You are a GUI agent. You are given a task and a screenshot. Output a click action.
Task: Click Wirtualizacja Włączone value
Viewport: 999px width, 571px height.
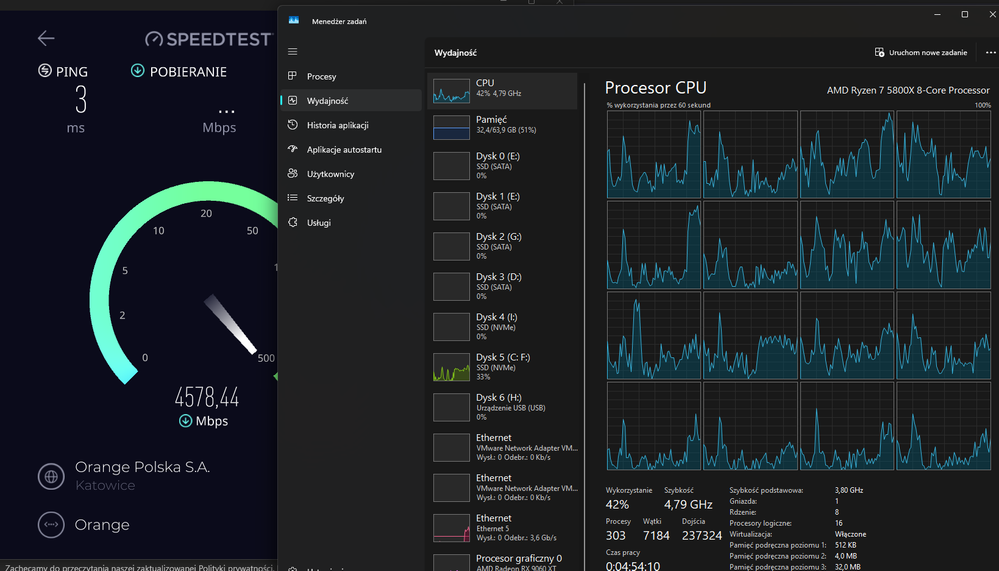pyautogui.click(x=850, y=534)
